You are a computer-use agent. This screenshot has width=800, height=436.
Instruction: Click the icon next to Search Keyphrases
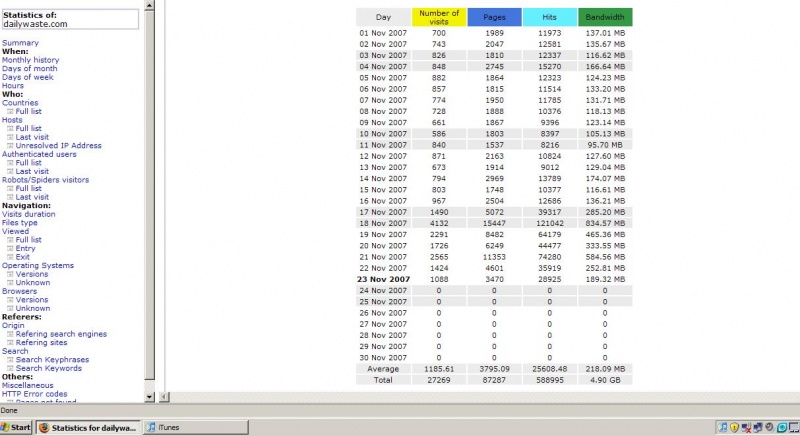[11, 360]
